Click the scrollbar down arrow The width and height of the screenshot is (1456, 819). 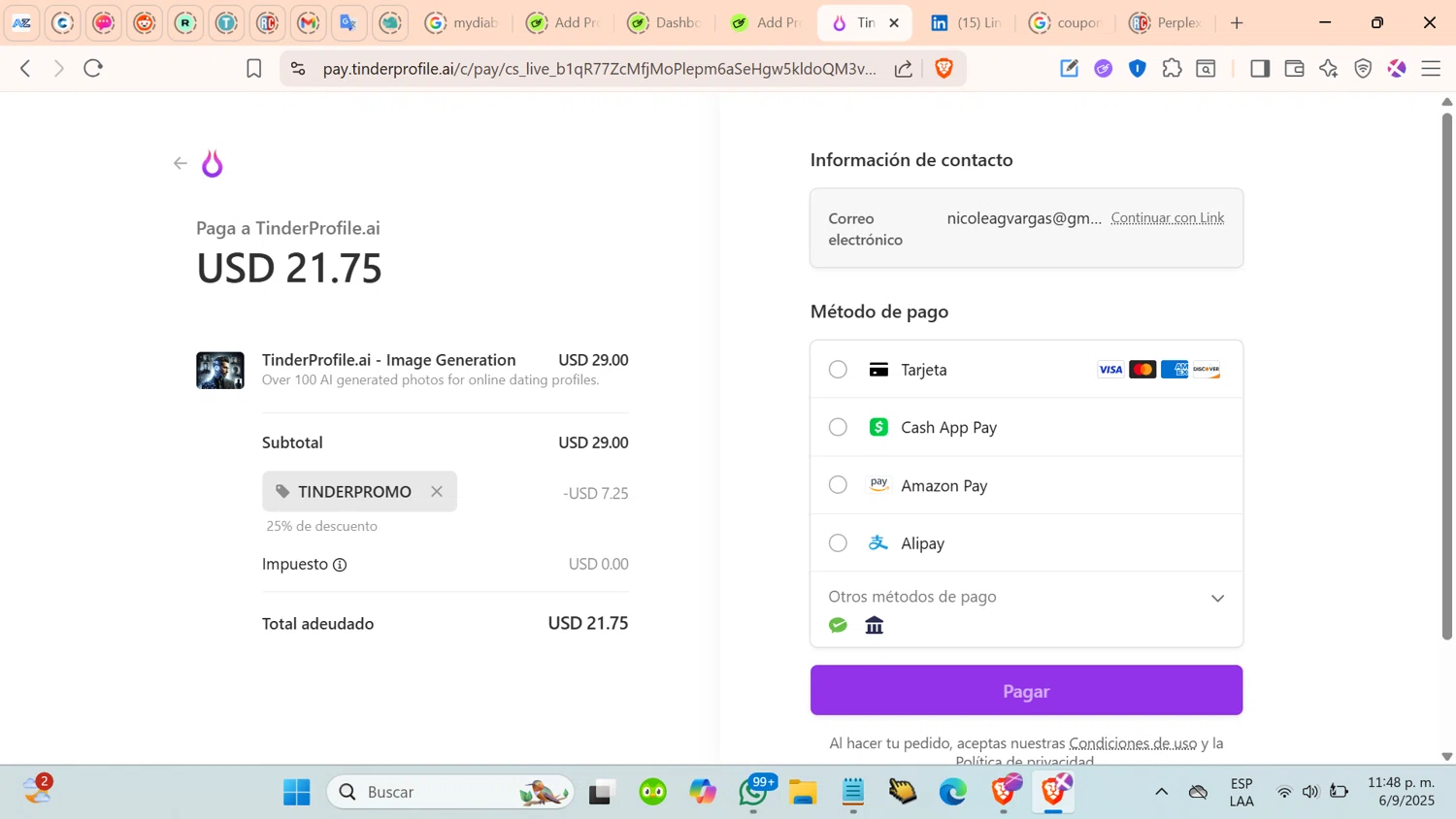(x=1446, y=757)
